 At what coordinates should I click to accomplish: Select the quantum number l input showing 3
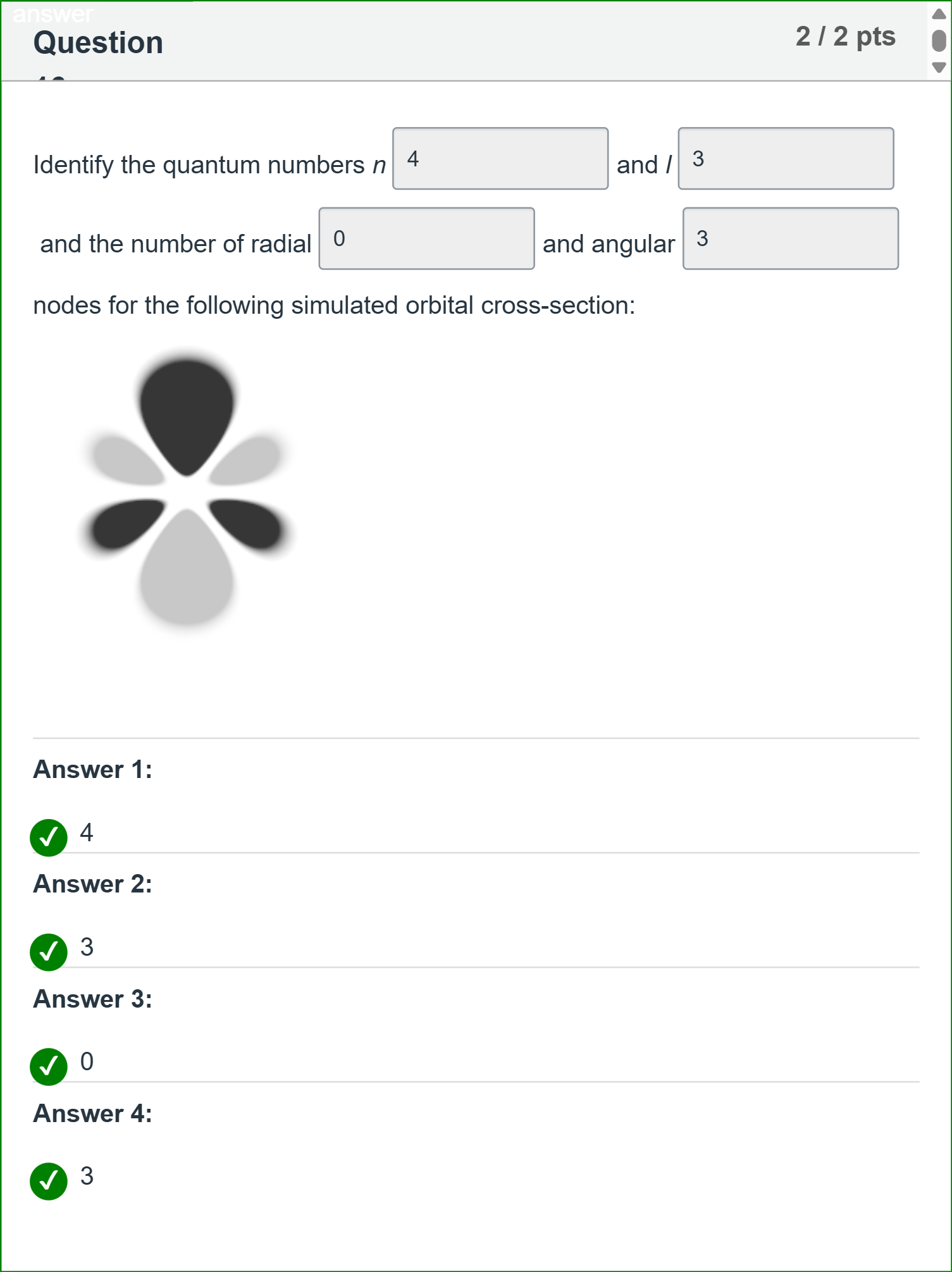pyautogui.click(x=785, y=159)
